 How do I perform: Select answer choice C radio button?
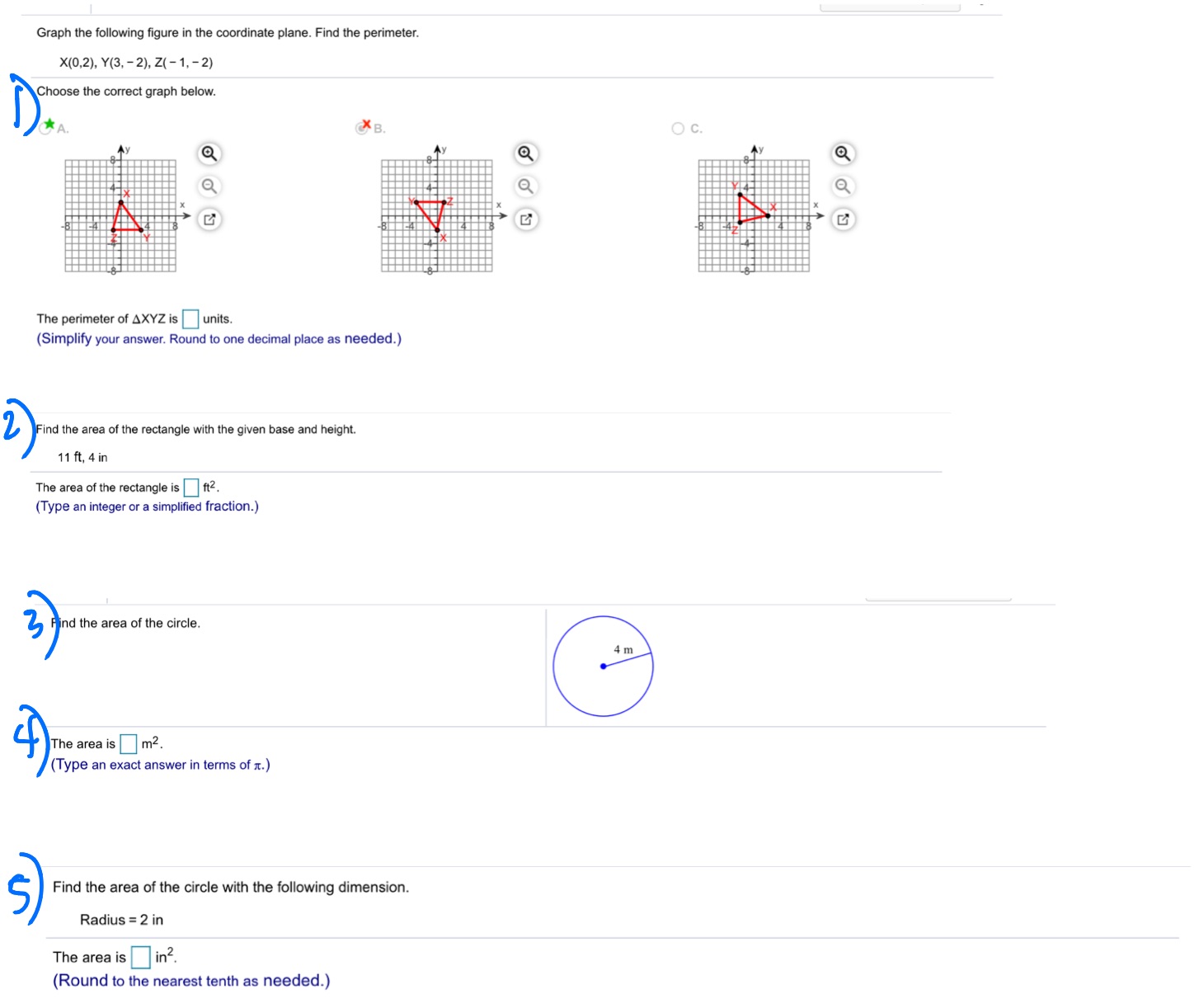pyautogui.click(x=678, y=128)
